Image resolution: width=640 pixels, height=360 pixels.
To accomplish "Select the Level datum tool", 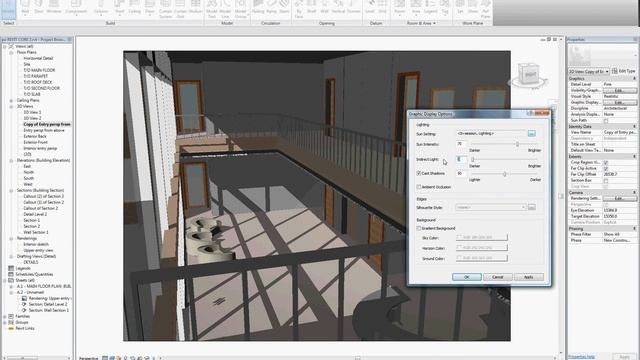I will pyautogui.click(x=370, y=8).
